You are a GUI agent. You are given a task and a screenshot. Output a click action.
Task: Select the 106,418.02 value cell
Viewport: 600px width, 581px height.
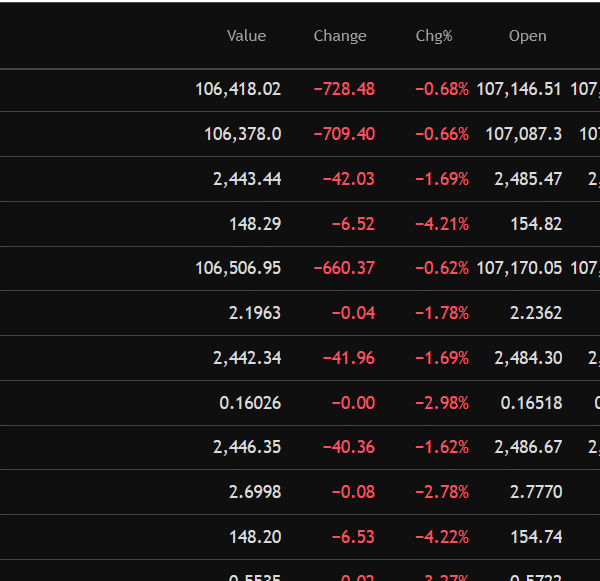pos(238,89)
